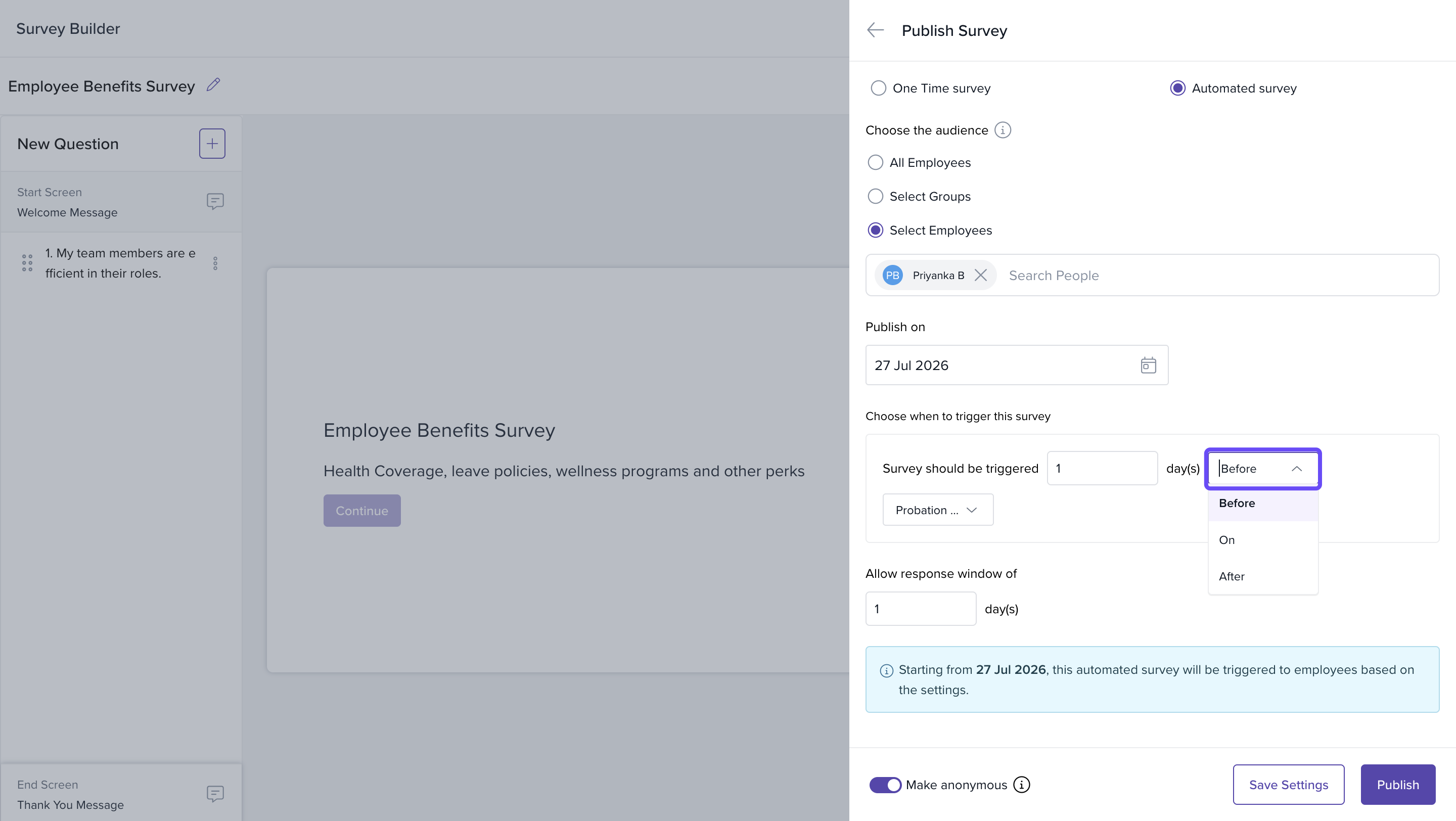The width and height of the screenshot is (1456, 821).
Task: Open the Start Screen Welcome Message item
Action: [121, 202]
